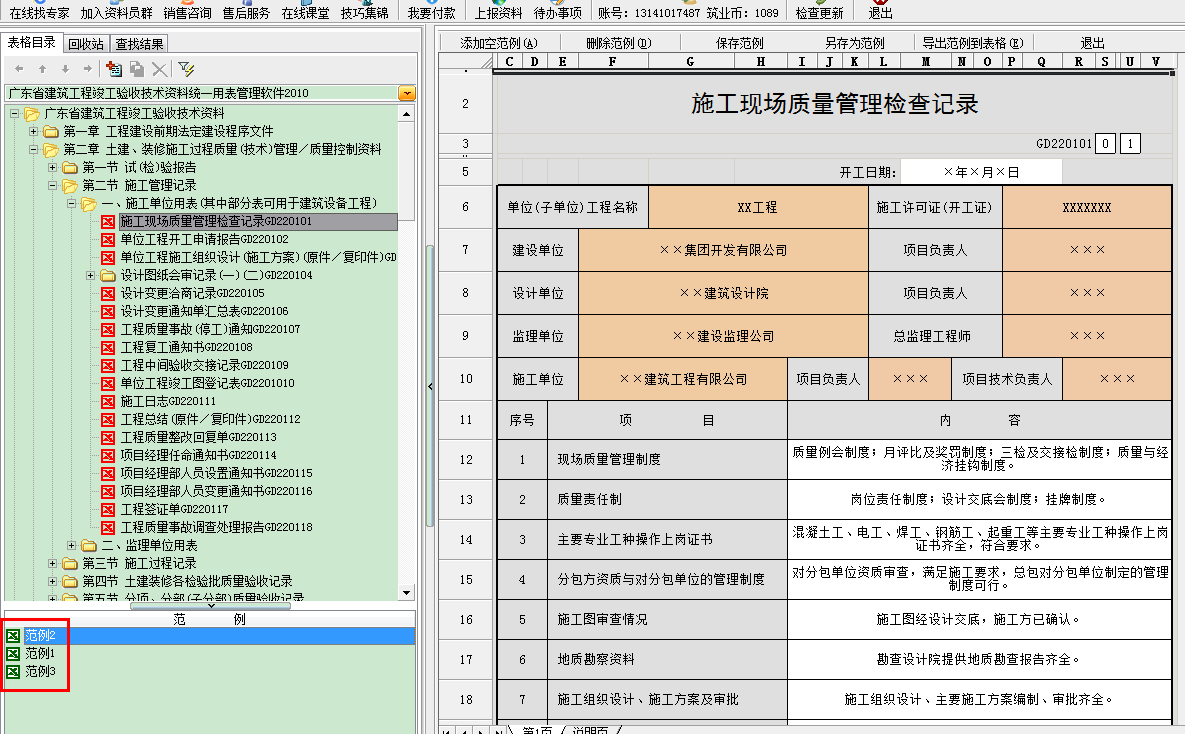Collapse the 第二节 施工管理记录 node
Screen dimensions: 1185x734
click(x=52, y=185)
